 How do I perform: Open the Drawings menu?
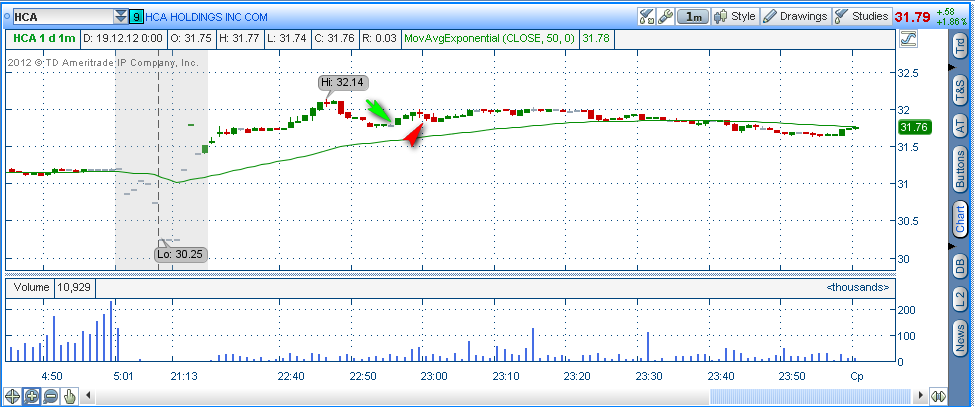pos(796,17)
